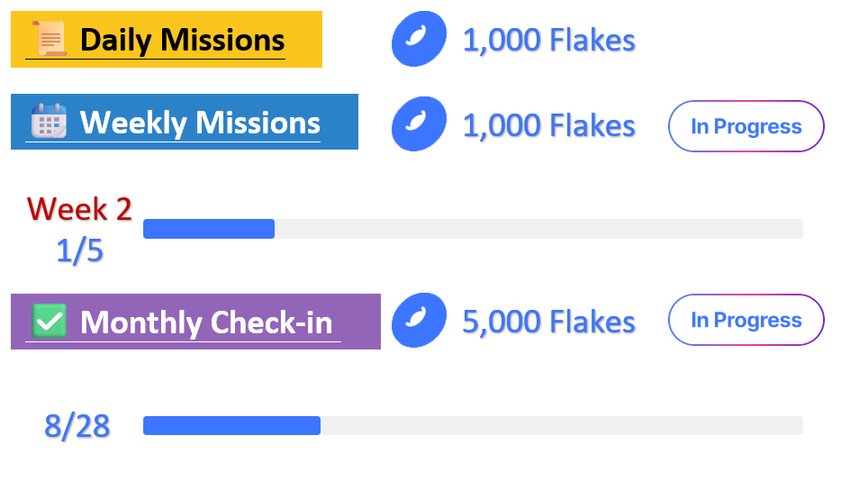Open the Weekly Missions heading link
Viewport: 850px width, 500px height.
pos(199,123)
